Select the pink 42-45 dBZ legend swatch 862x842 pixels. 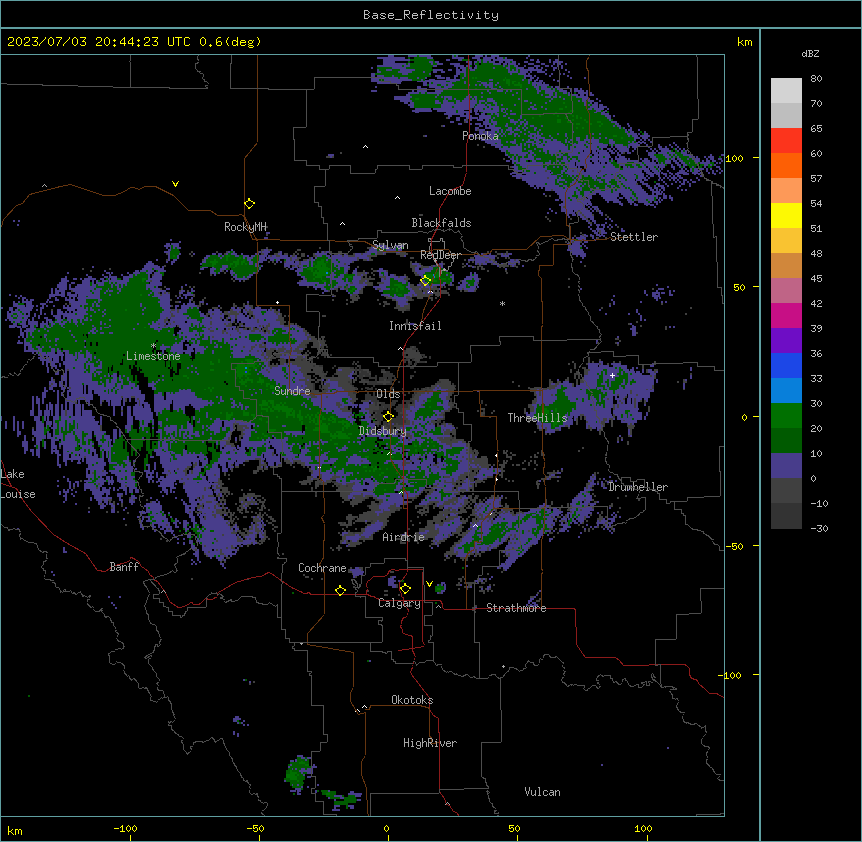(786, 291)
